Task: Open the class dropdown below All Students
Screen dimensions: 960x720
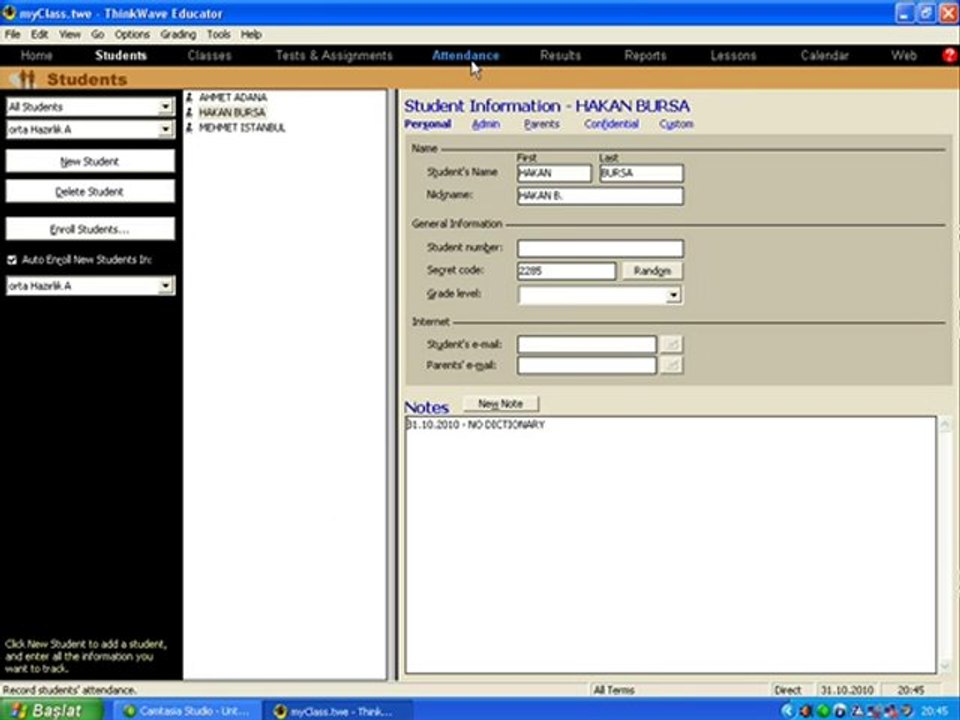Action: [x=165, y=130]
